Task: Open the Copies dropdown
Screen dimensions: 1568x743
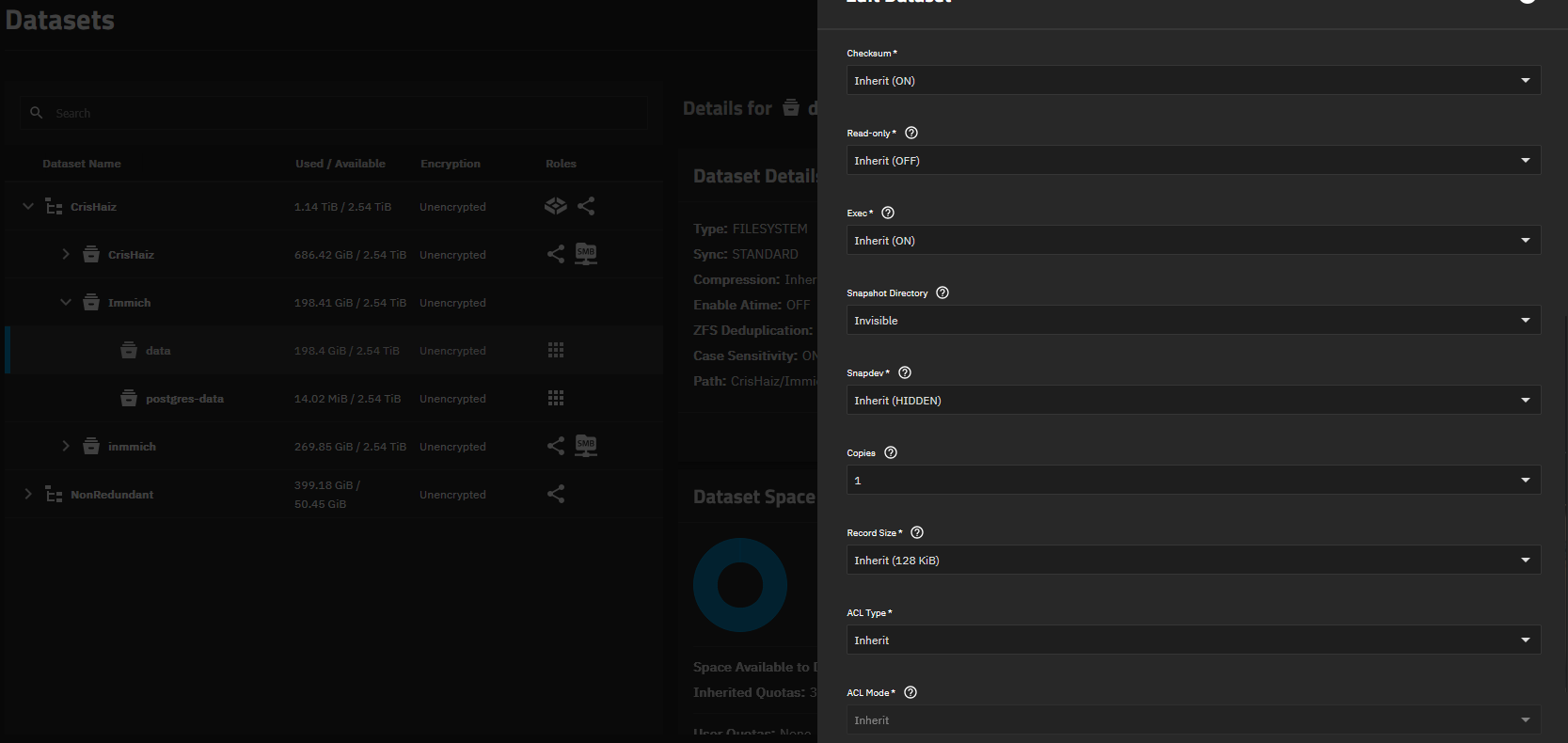Action: pyautogui.click(x=1193, y=481)
